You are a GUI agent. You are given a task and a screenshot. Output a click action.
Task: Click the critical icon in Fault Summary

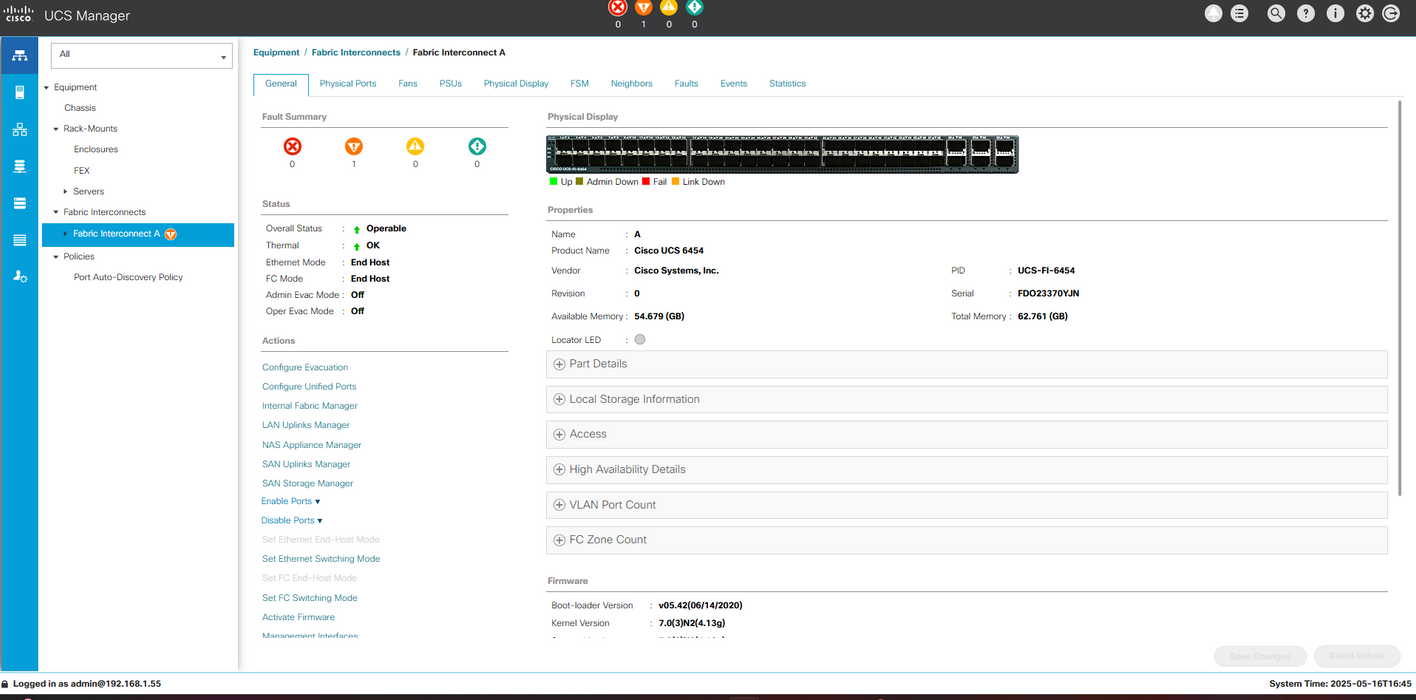(x=292, y=146)
